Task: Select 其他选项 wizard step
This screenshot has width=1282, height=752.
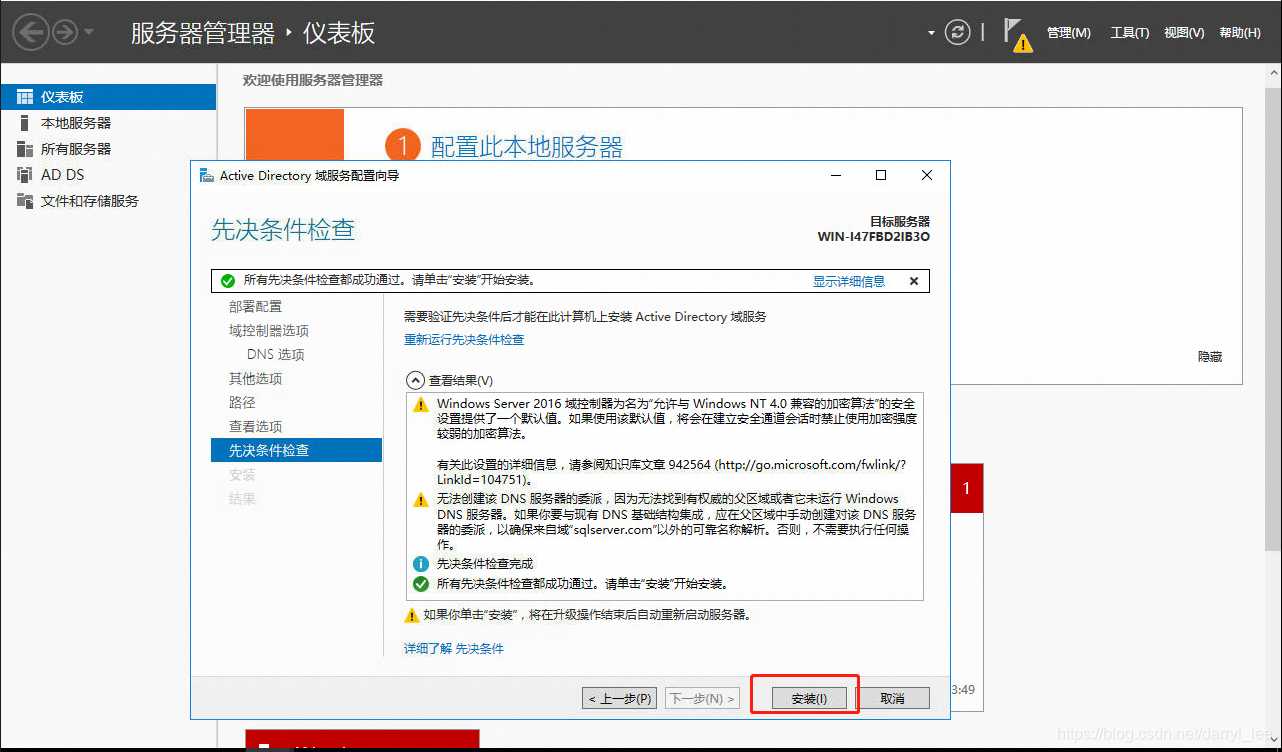Action: (x=255, y=378)
